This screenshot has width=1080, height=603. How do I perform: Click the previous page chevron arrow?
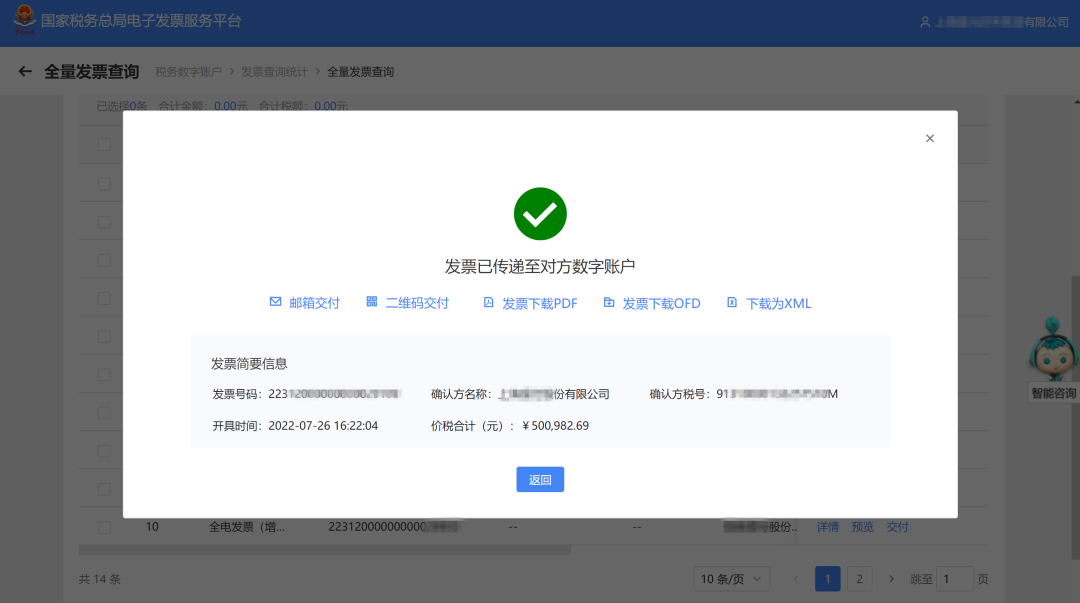point(795,578)
